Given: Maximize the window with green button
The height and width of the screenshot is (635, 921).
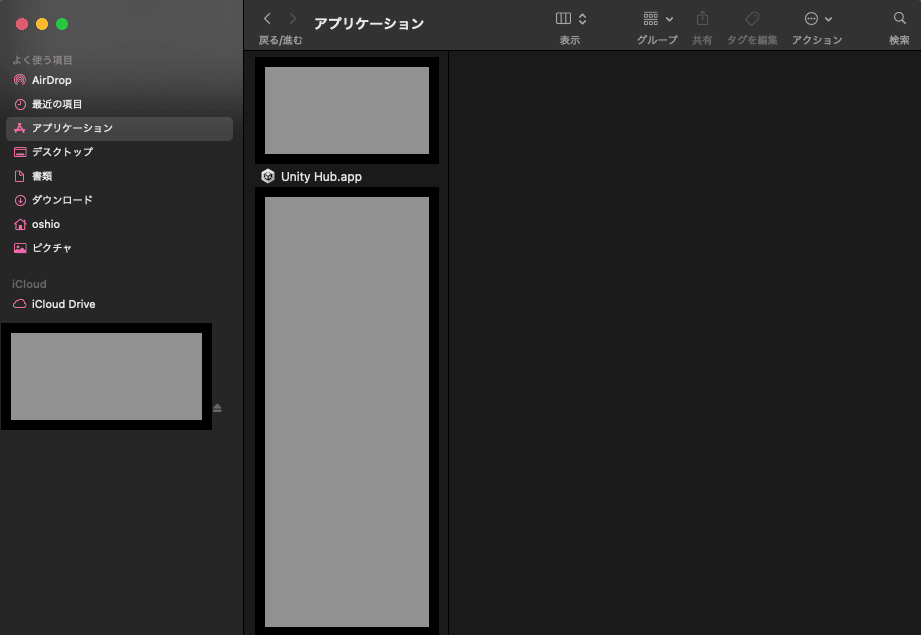Looking at the screenshot, I should [x=62, y=24].
